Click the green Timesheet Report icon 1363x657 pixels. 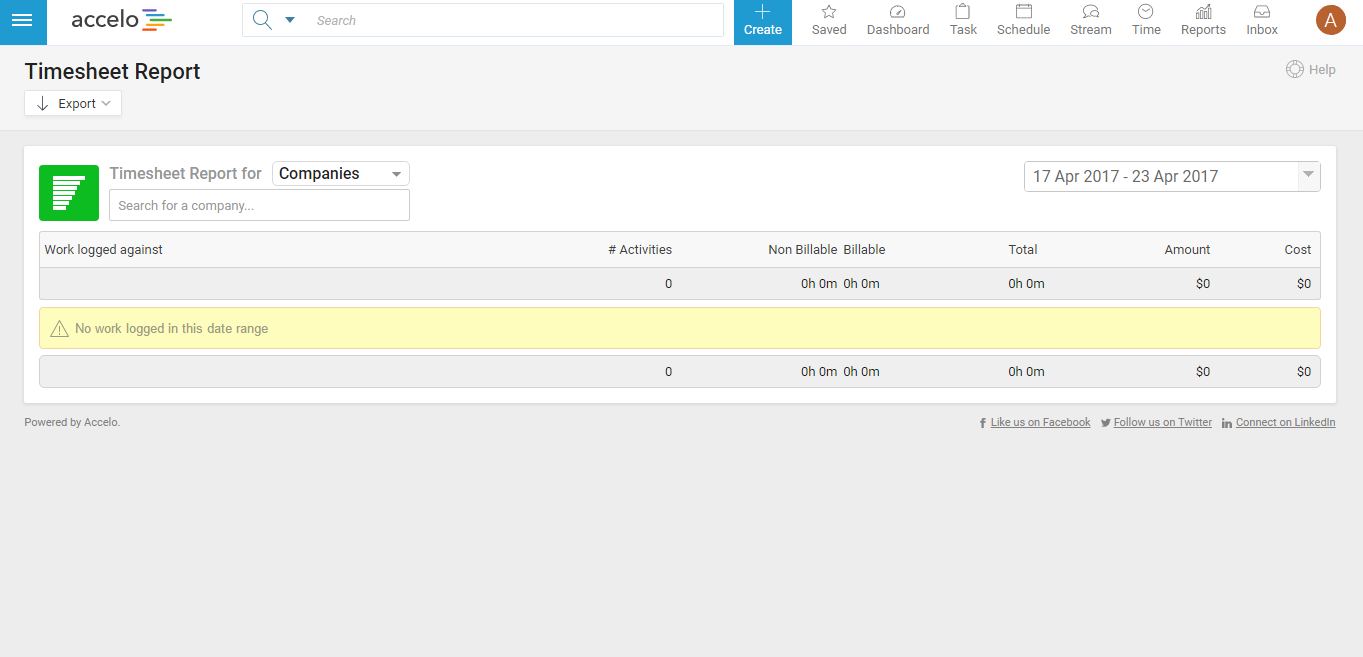click(x=69, y=193)
